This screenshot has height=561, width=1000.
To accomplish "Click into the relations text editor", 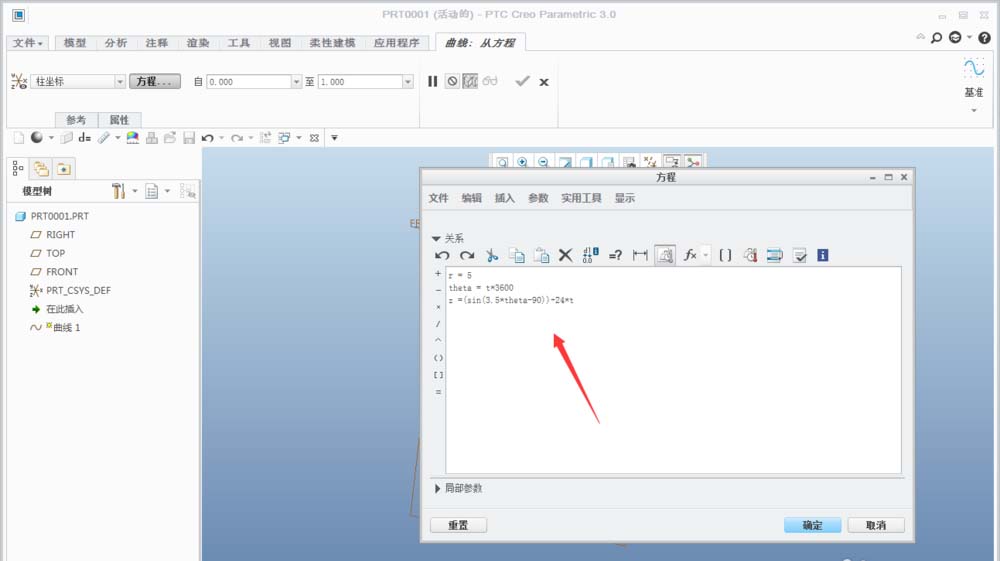I will pyautogui.click(x=673, y=370).
